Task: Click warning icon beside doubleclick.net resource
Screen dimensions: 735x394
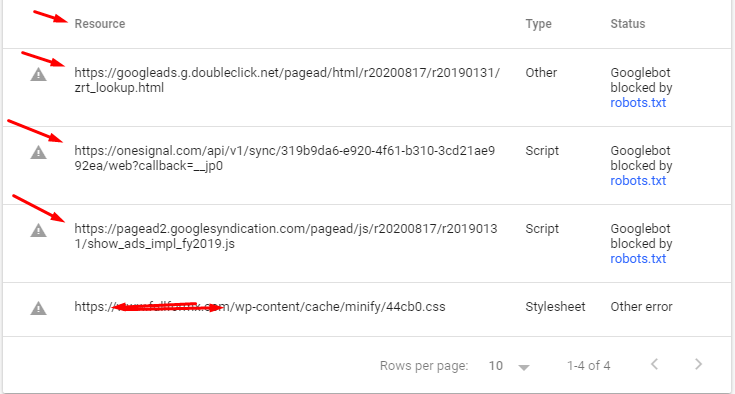Action: 38,74
